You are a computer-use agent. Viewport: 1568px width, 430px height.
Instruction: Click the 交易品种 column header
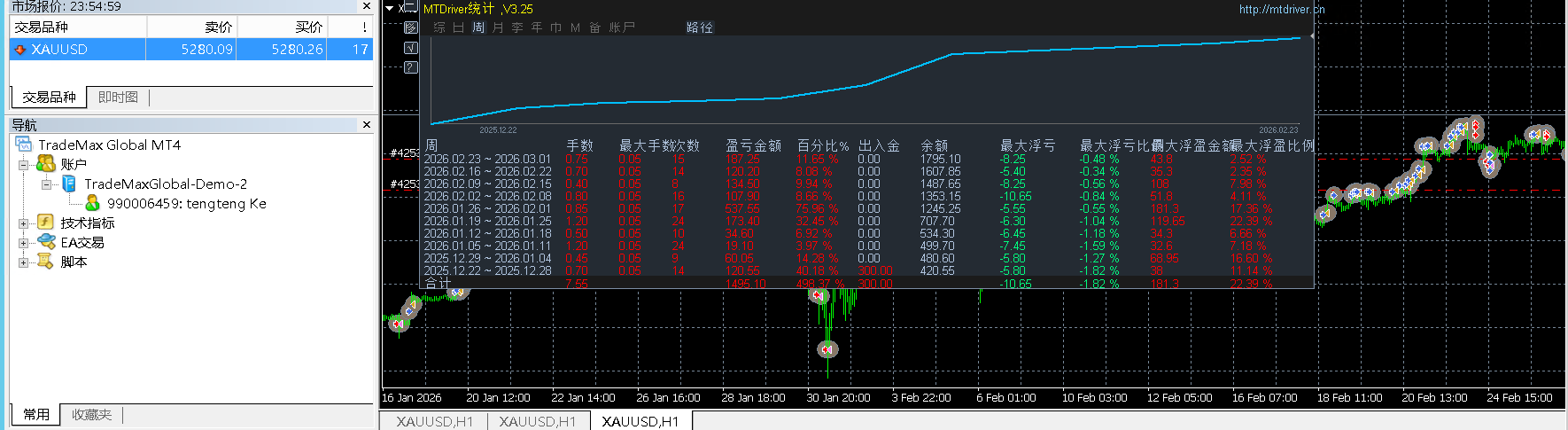(x=78, y=27)
